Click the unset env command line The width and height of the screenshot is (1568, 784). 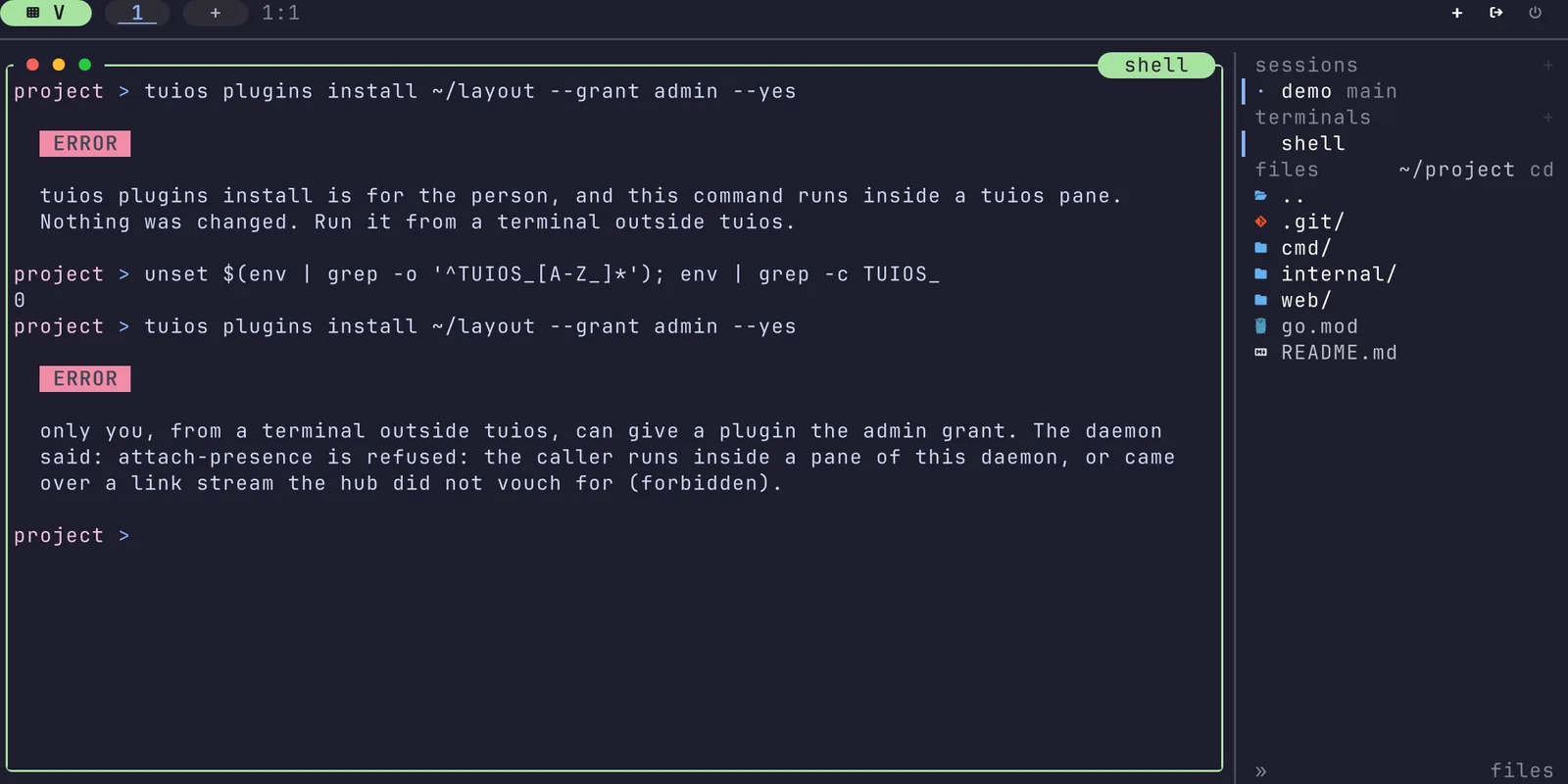[476, 274]
